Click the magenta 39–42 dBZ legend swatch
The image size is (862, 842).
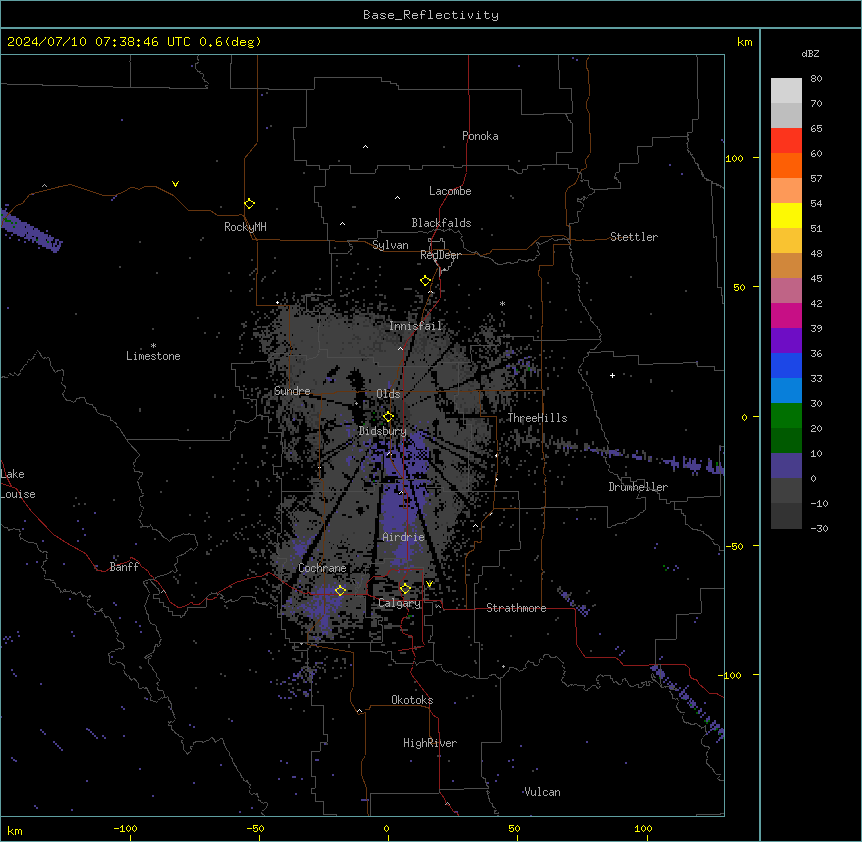coord(786,315)
